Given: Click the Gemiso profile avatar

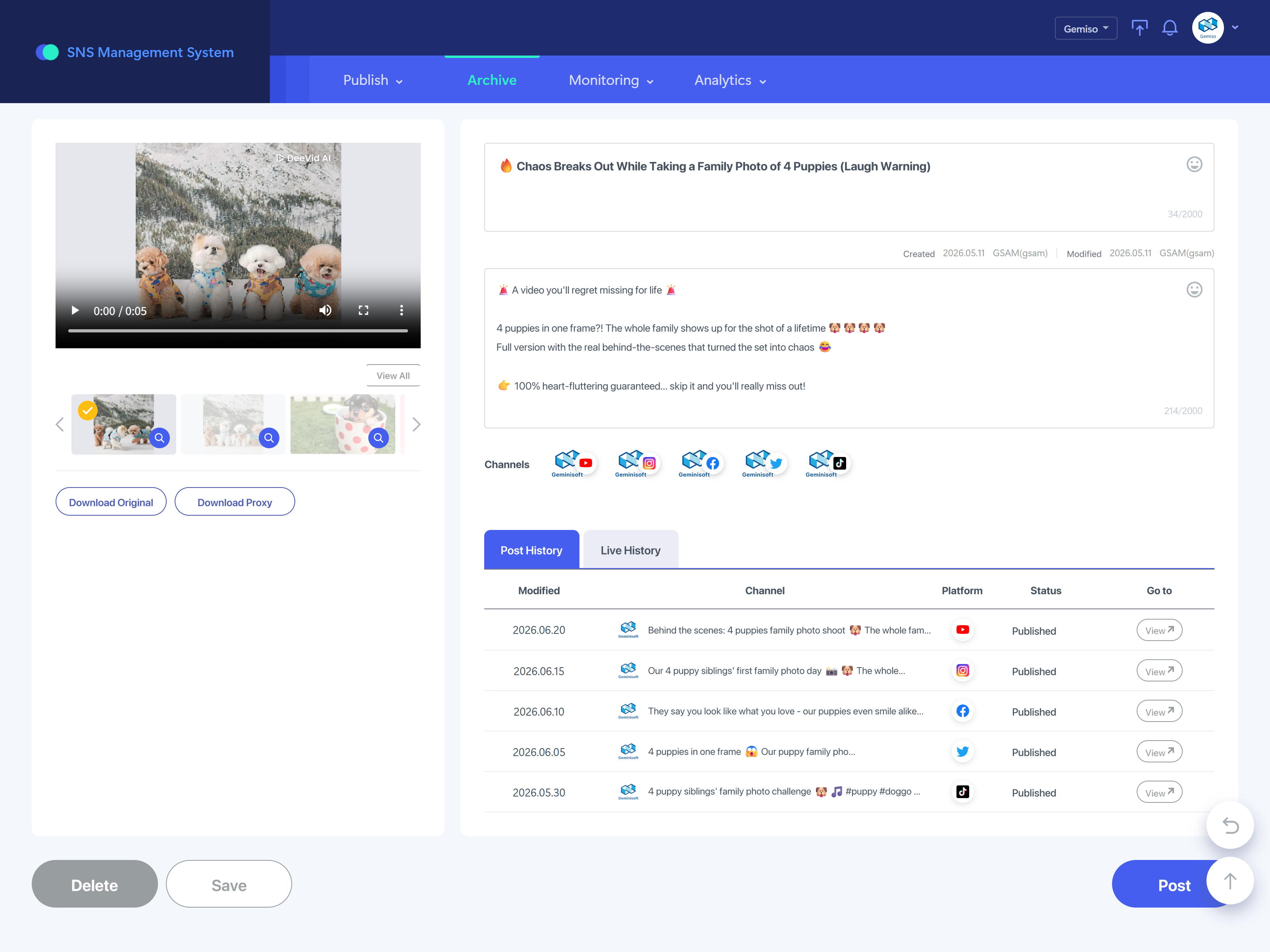Looking at the screenshot, I should pyautogui.click(x=1207, y=27).
